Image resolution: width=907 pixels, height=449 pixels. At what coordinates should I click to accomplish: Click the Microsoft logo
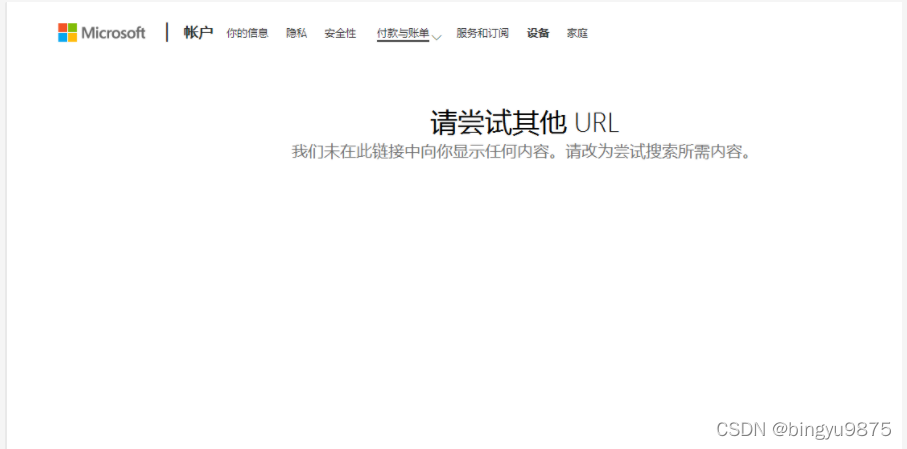[x=101, y=33]
